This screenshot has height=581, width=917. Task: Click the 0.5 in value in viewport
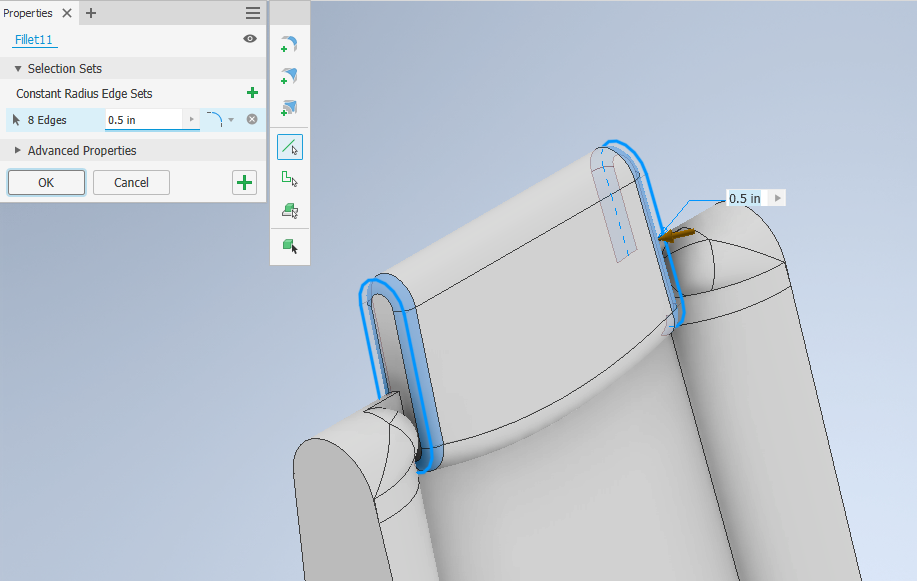[745, 198]
